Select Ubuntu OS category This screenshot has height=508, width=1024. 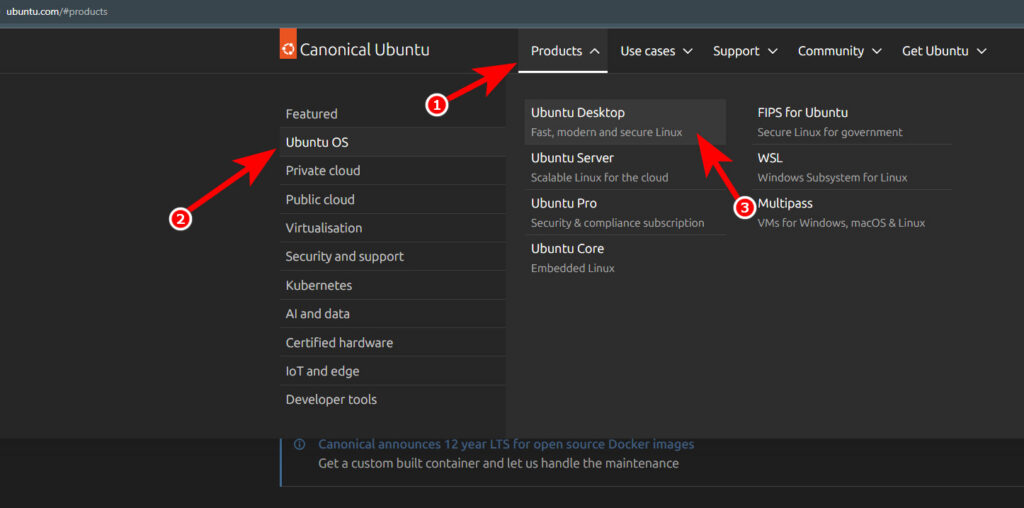click(x=392, y=142)
